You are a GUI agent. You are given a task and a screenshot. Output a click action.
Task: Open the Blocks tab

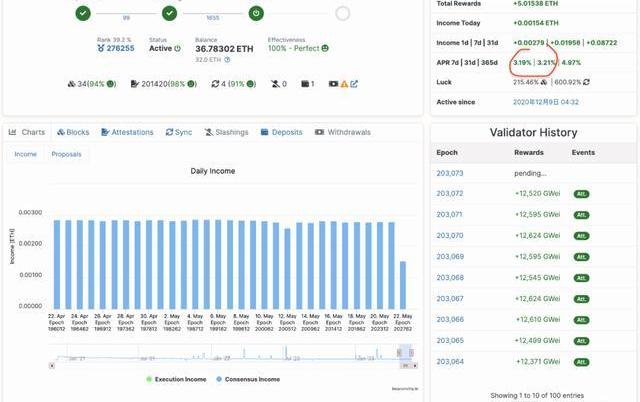[x=73, y=132]
